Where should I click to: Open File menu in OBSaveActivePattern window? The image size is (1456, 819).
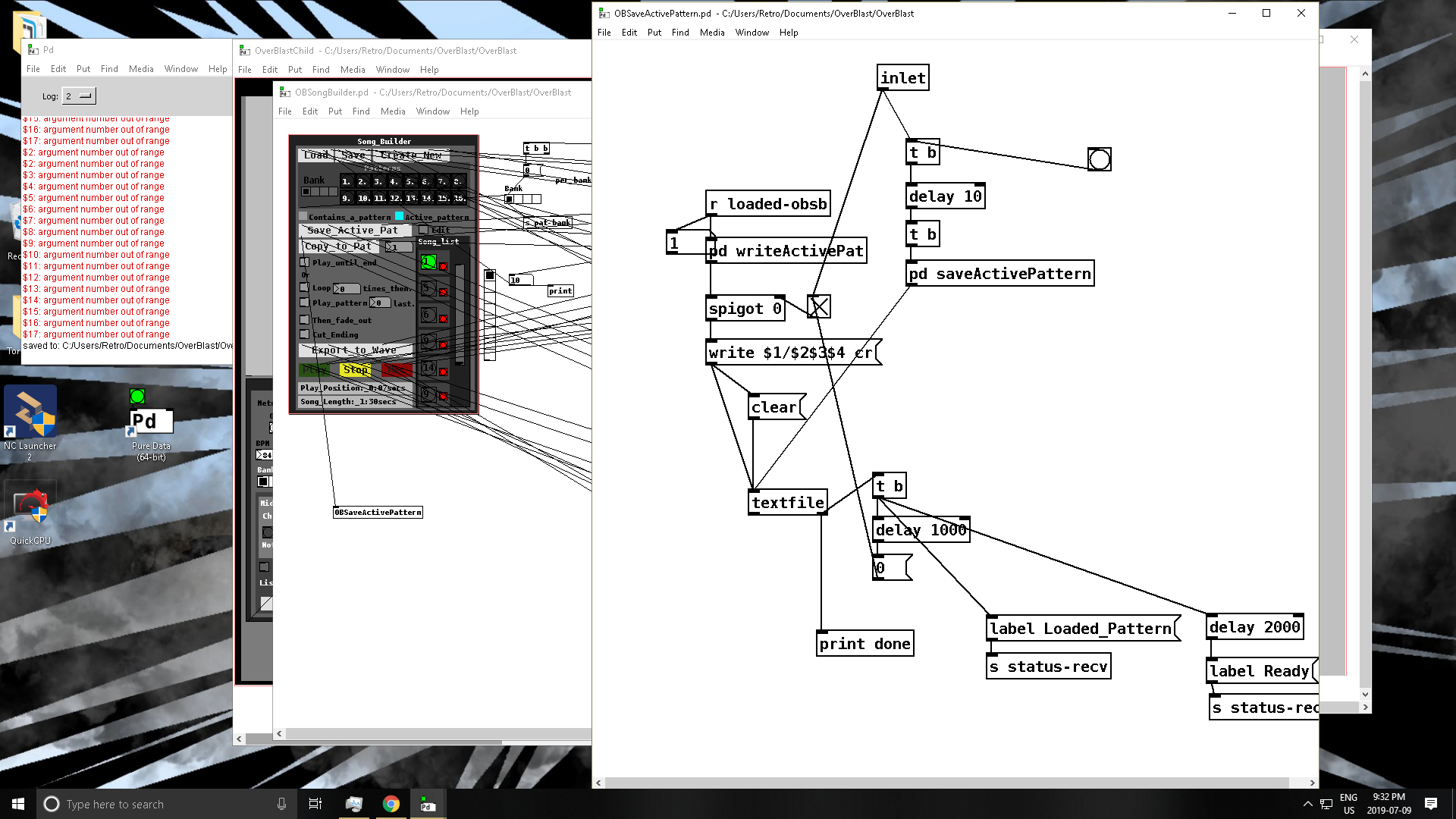[x=604, y=33]
